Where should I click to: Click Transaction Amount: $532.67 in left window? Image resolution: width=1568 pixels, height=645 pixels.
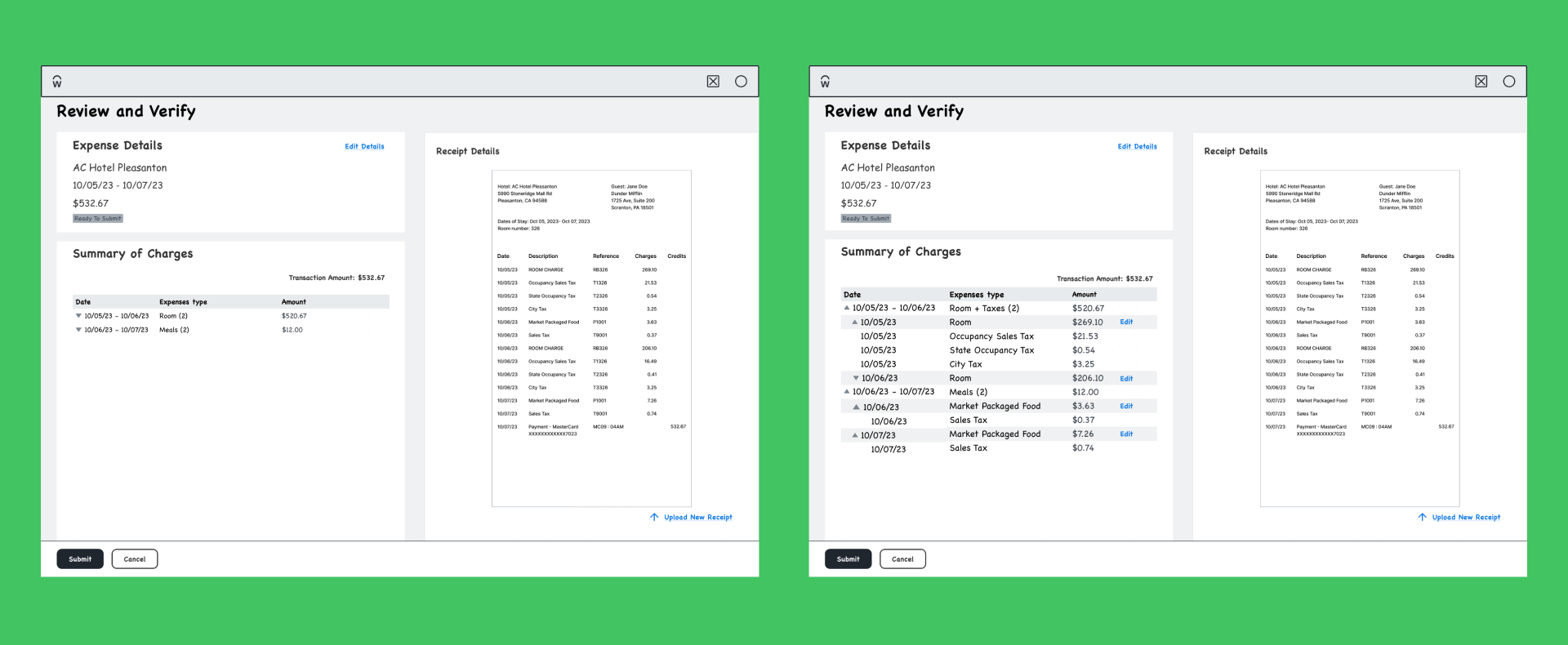tap(336, 278)
